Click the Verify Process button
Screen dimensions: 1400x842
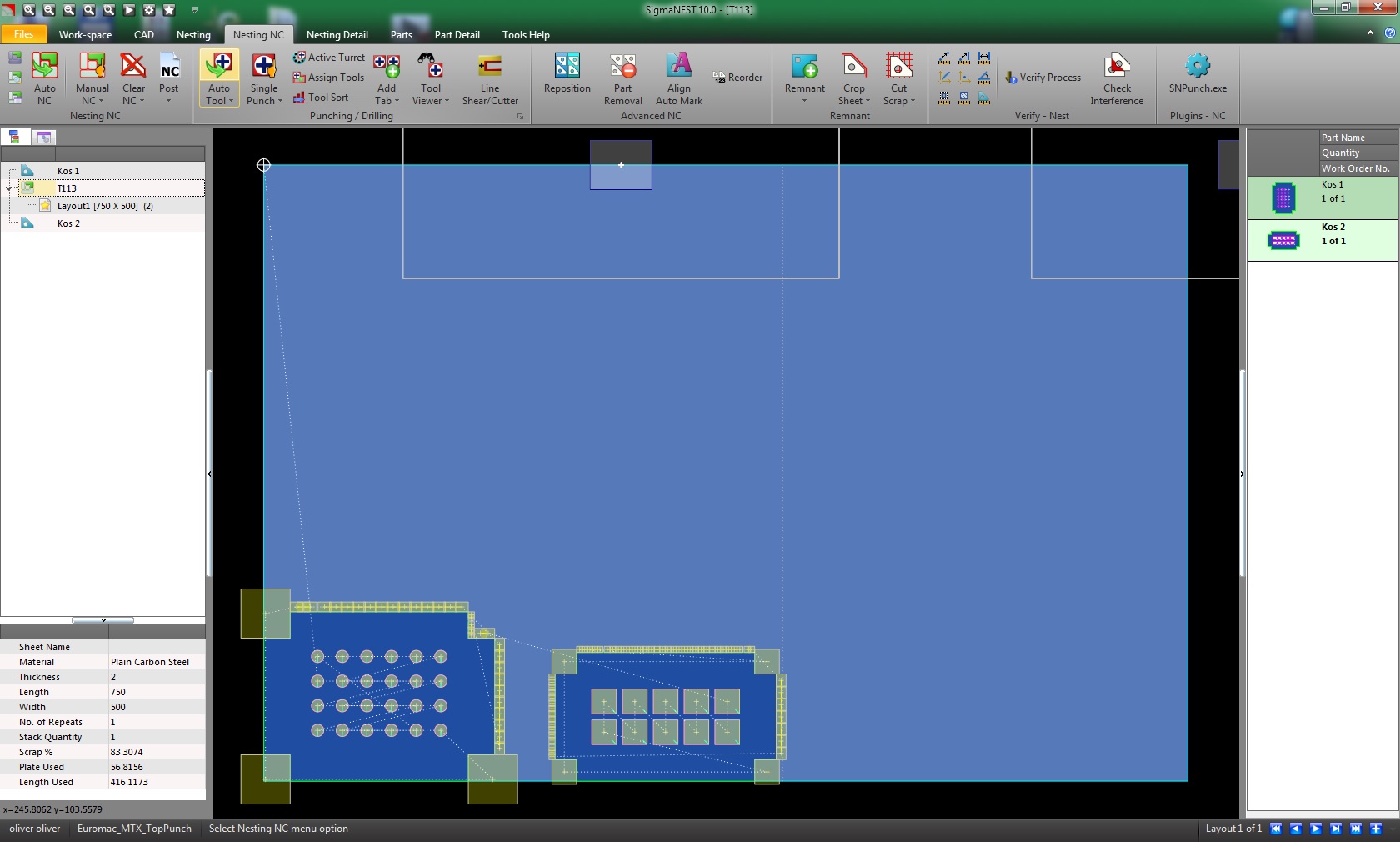coord(1042,78)
